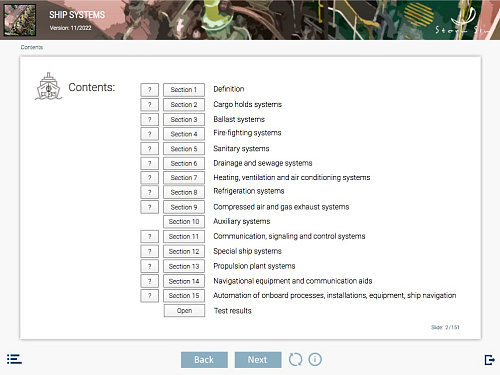The height and width of the screenshot is (375, 500).
Task: Open Section 15 button
Action: (184, 296)
